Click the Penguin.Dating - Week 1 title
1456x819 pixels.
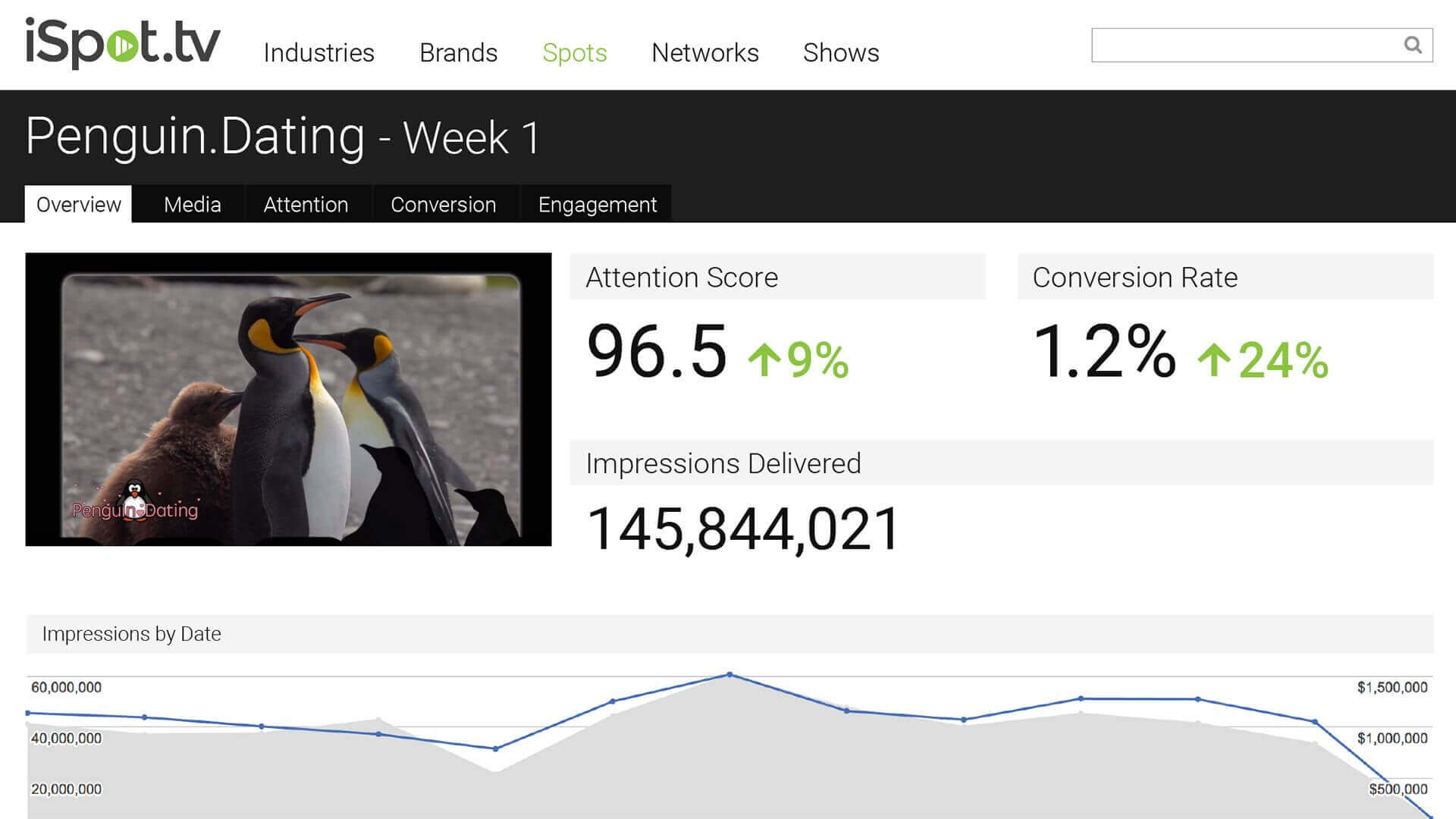[283, 137]
